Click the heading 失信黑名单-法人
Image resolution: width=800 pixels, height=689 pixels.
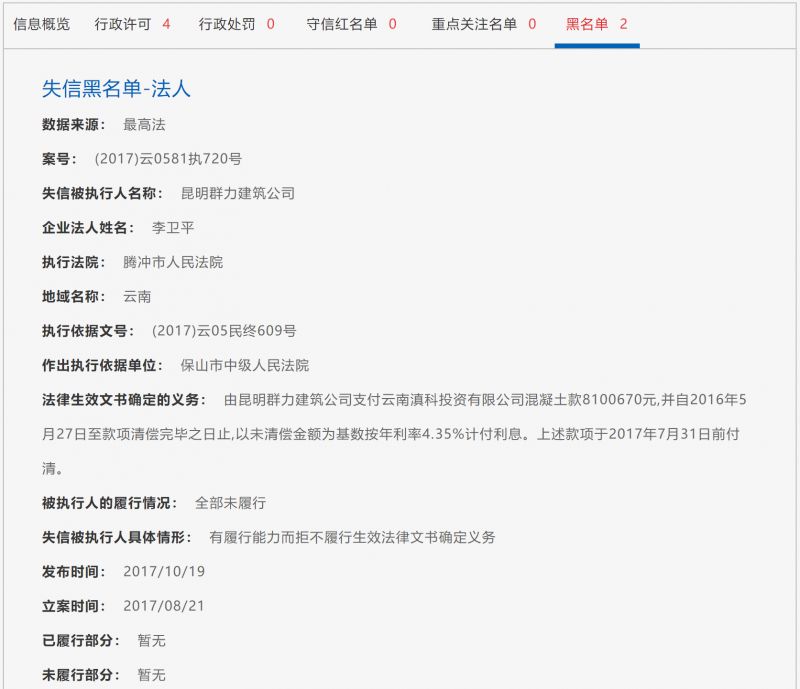tap(117, 90)
